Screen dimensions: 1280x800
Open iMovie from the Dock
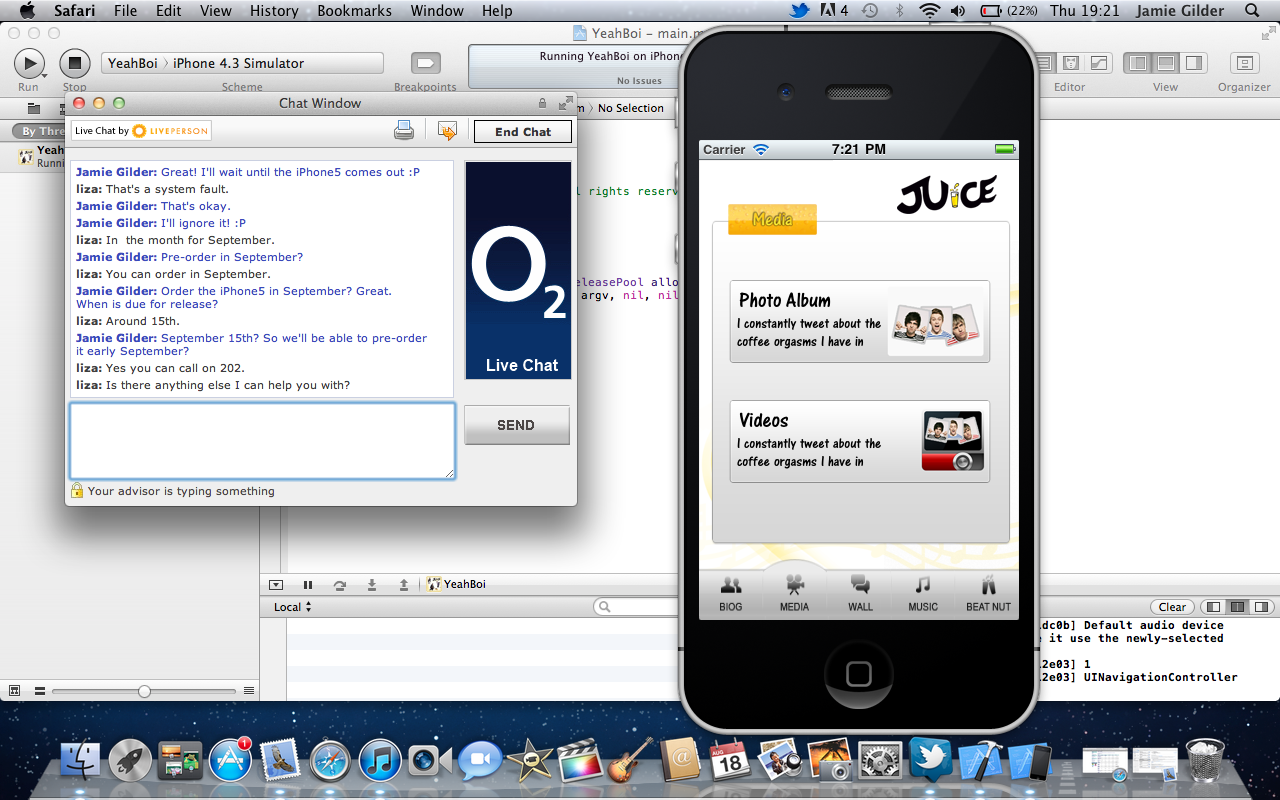(x=530, y=762)
